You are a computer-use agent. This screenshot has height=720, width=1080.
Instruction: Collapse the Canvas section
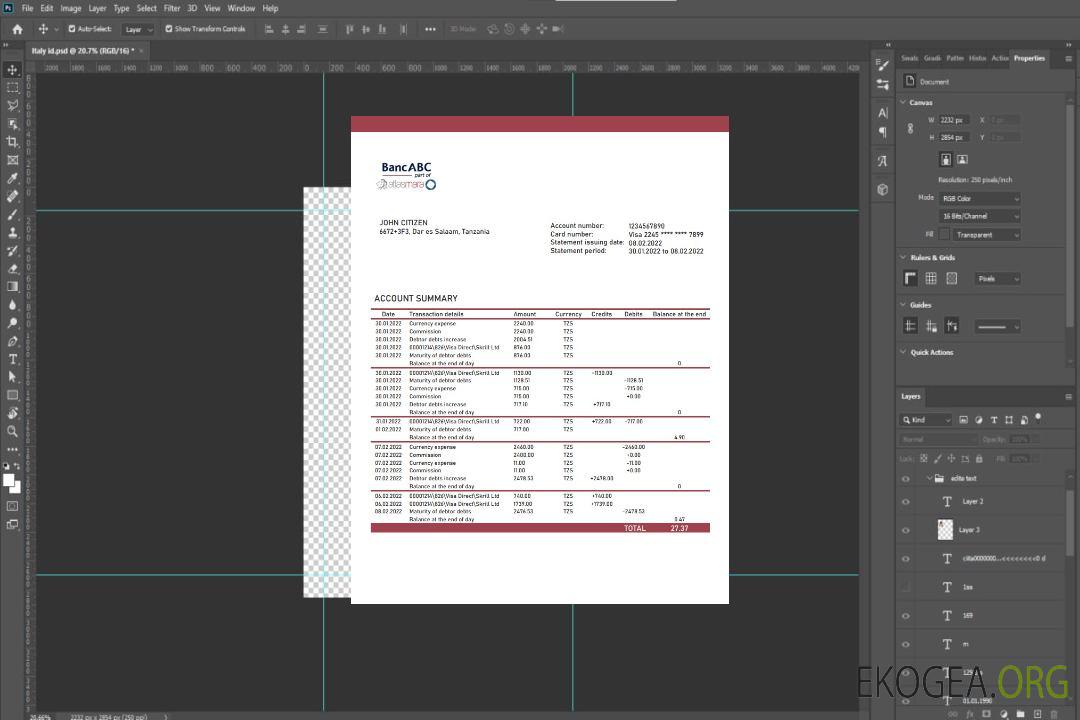tap(904, 102)
